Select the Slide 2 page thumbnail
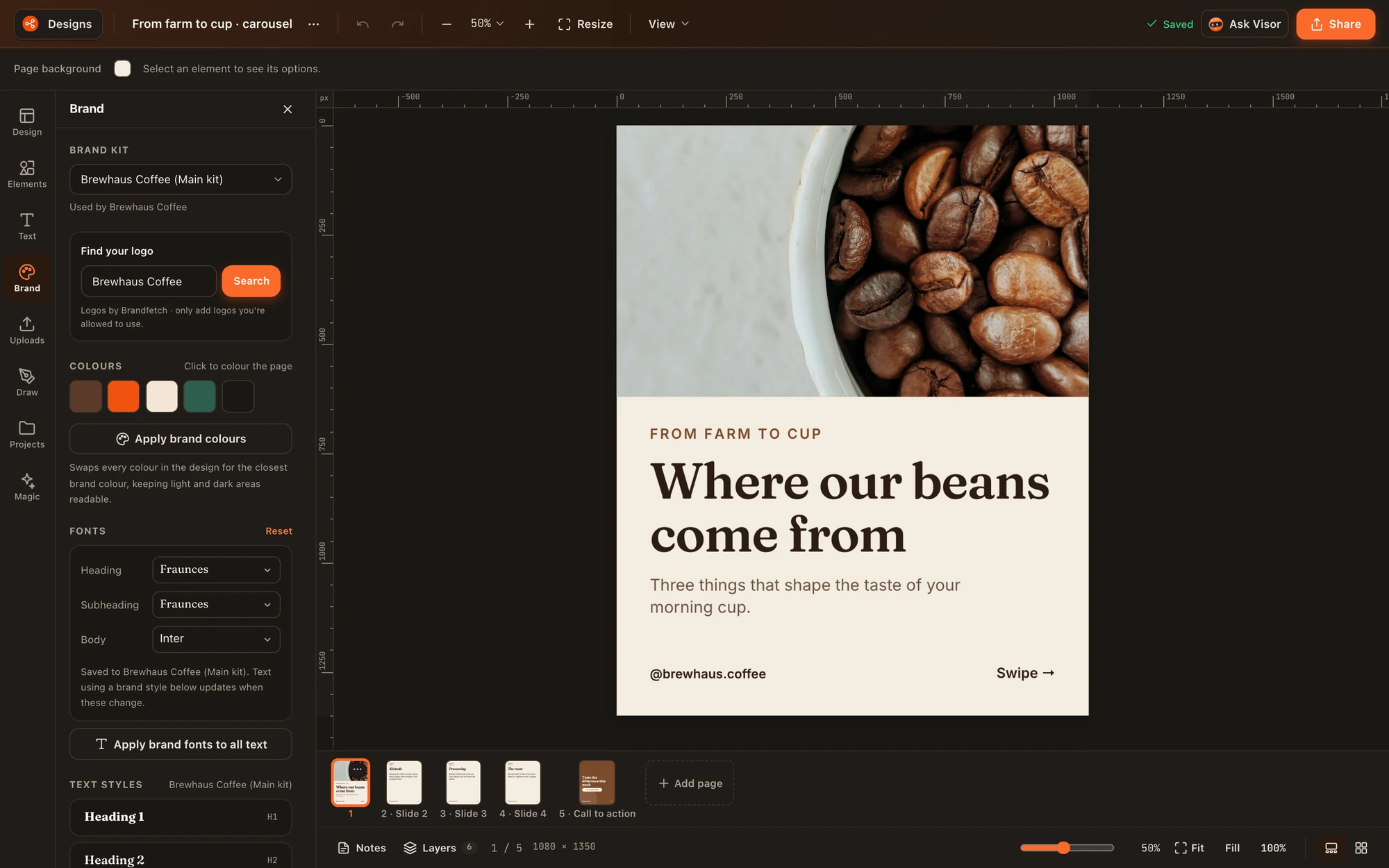The width and height of the screenshot is (1389, 868). 404,782
